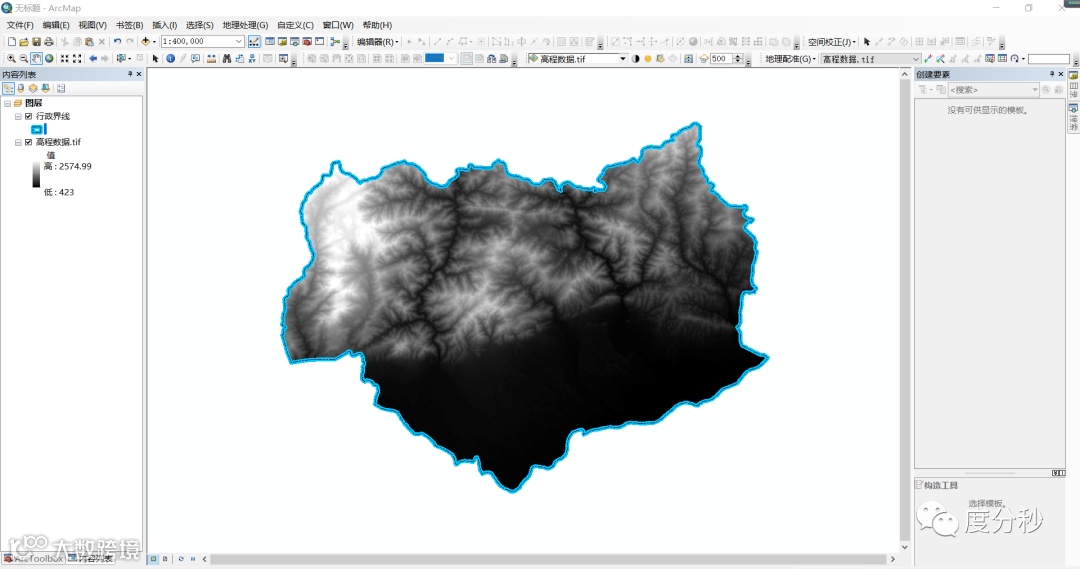Click the Fixed Zoom In icon
This screenshot has height=569, width=1080.
tap(65, 59)
